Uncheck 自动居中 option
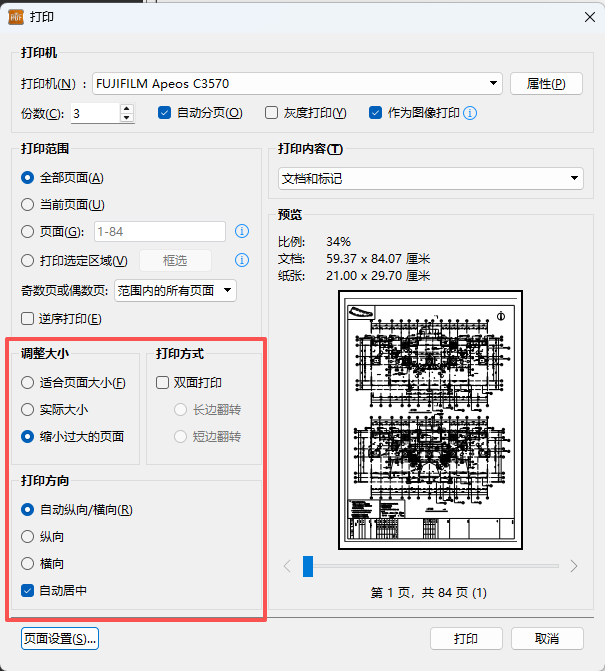The width and height of the screenshot is (605, 671). pos(28,590)
